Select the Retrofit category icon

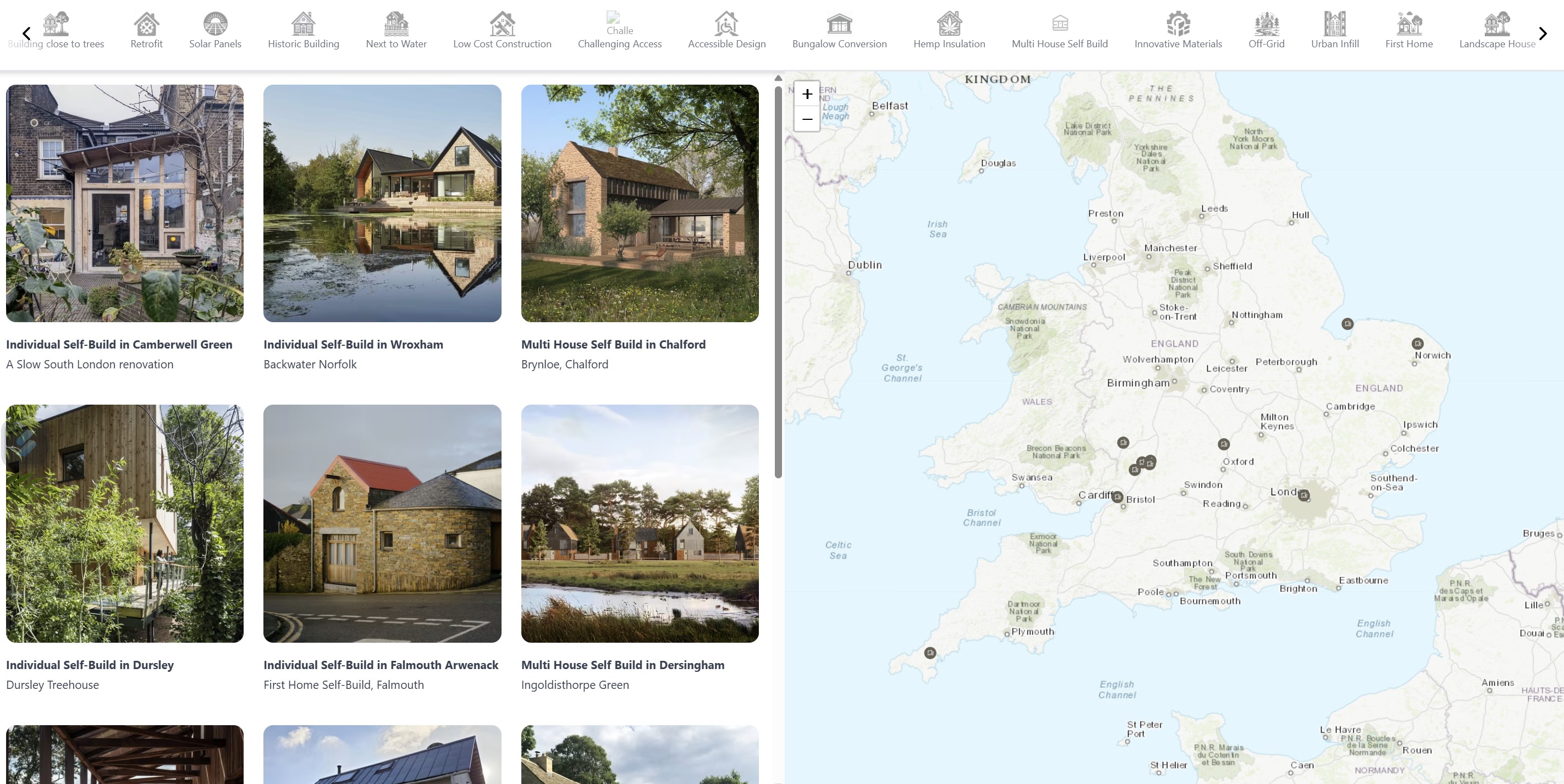coord(146,24)
